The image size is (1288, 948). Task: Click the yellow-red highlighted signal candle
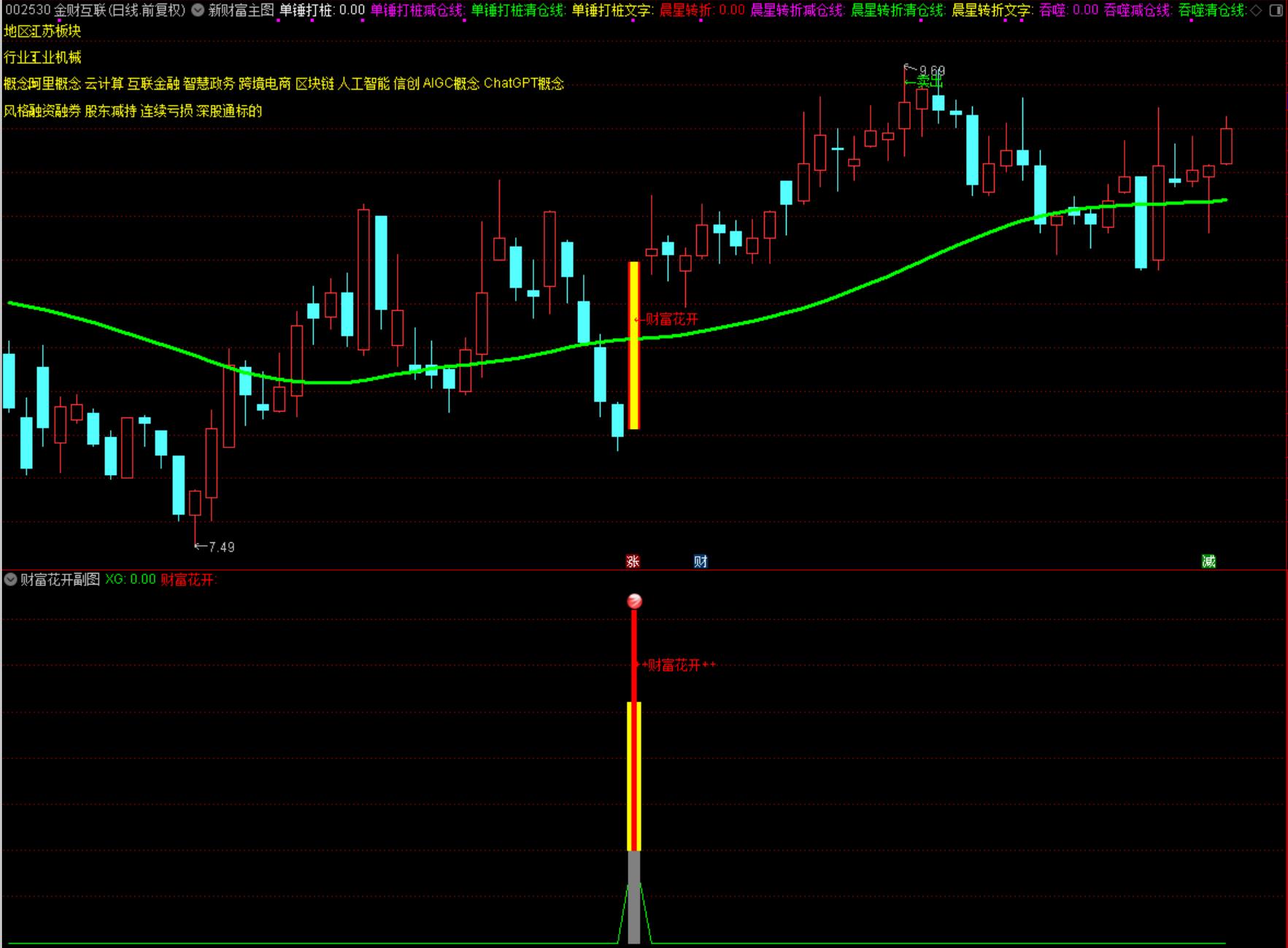pyautogui.click(x=634, y=345)
